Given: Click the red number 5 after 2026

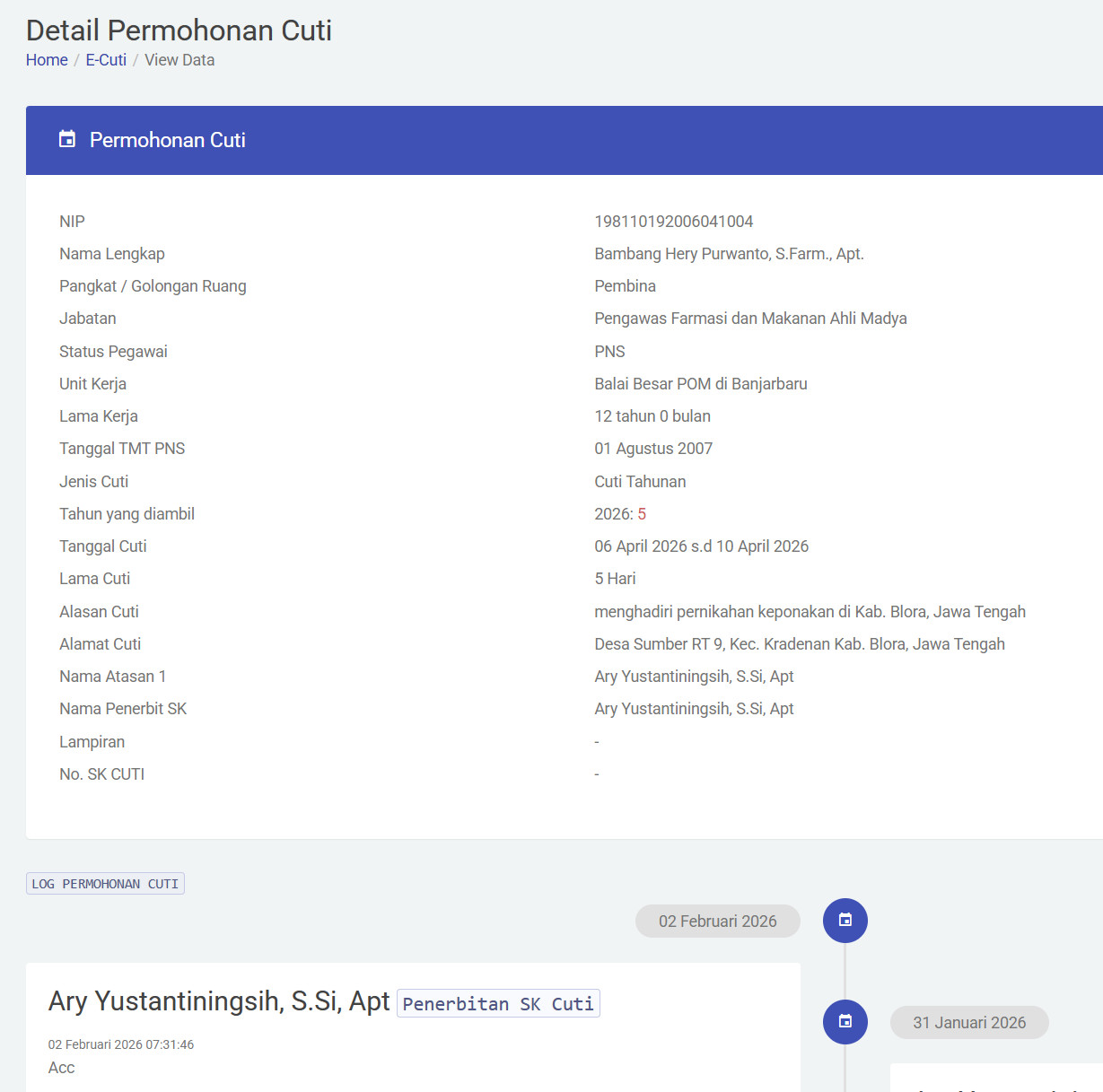Looking at the screenshot, I should click(642, 514).
